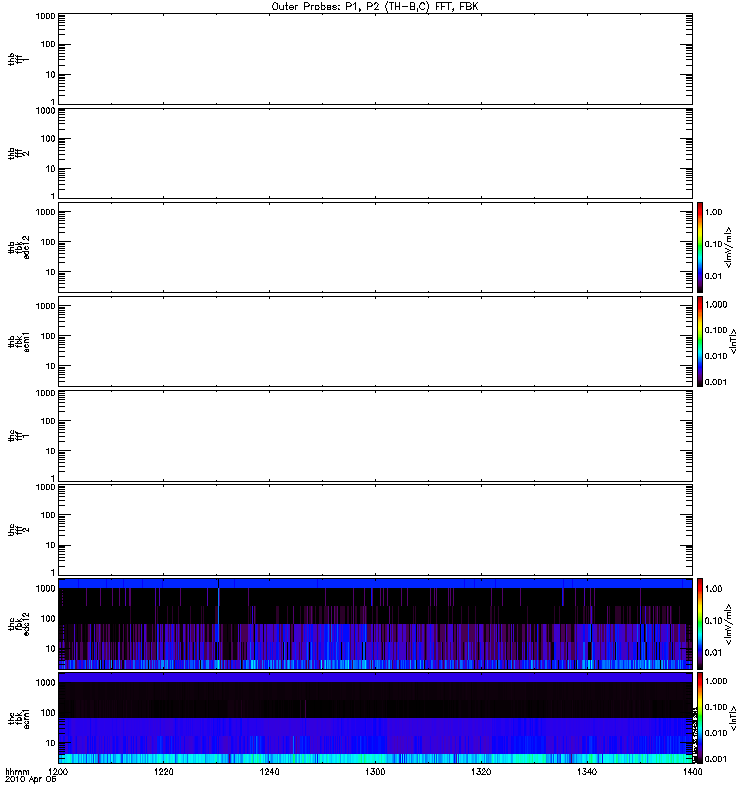Click the empty thc fff 1 plot panel
750x800 pixels.
point(375,436)
